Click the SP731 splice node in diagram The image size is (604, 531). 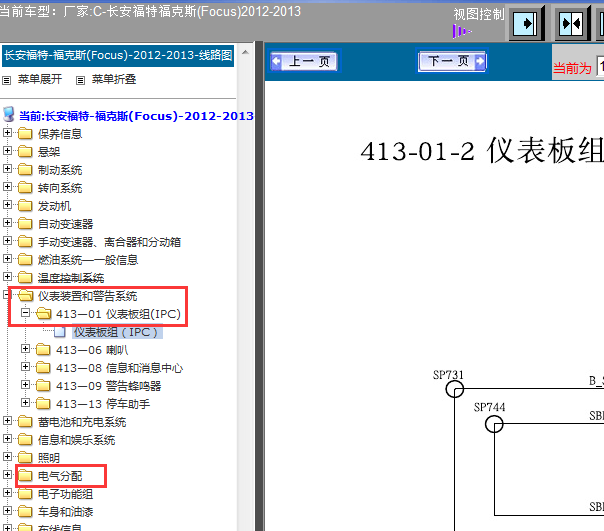coord(455,389)
